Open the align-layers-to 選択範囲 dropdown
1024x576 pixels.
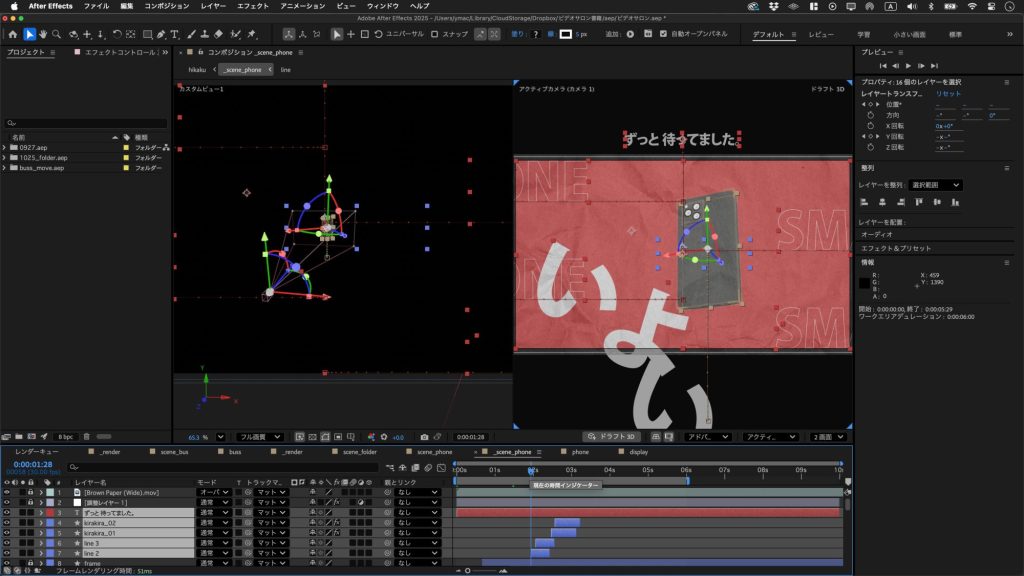point(936,185)
